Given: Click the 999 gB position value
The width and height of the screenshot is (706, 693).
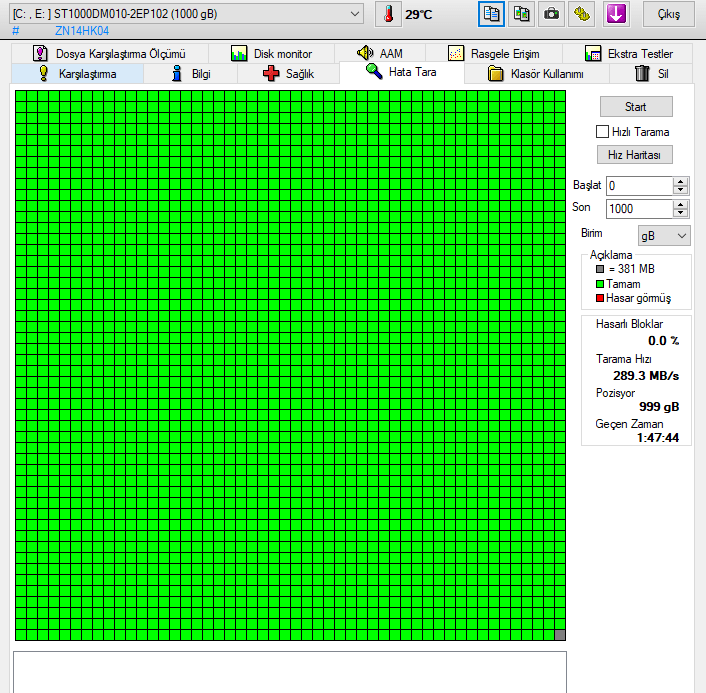Looking at the screenshot, I should pyautogui.click(x=659, y=407).
